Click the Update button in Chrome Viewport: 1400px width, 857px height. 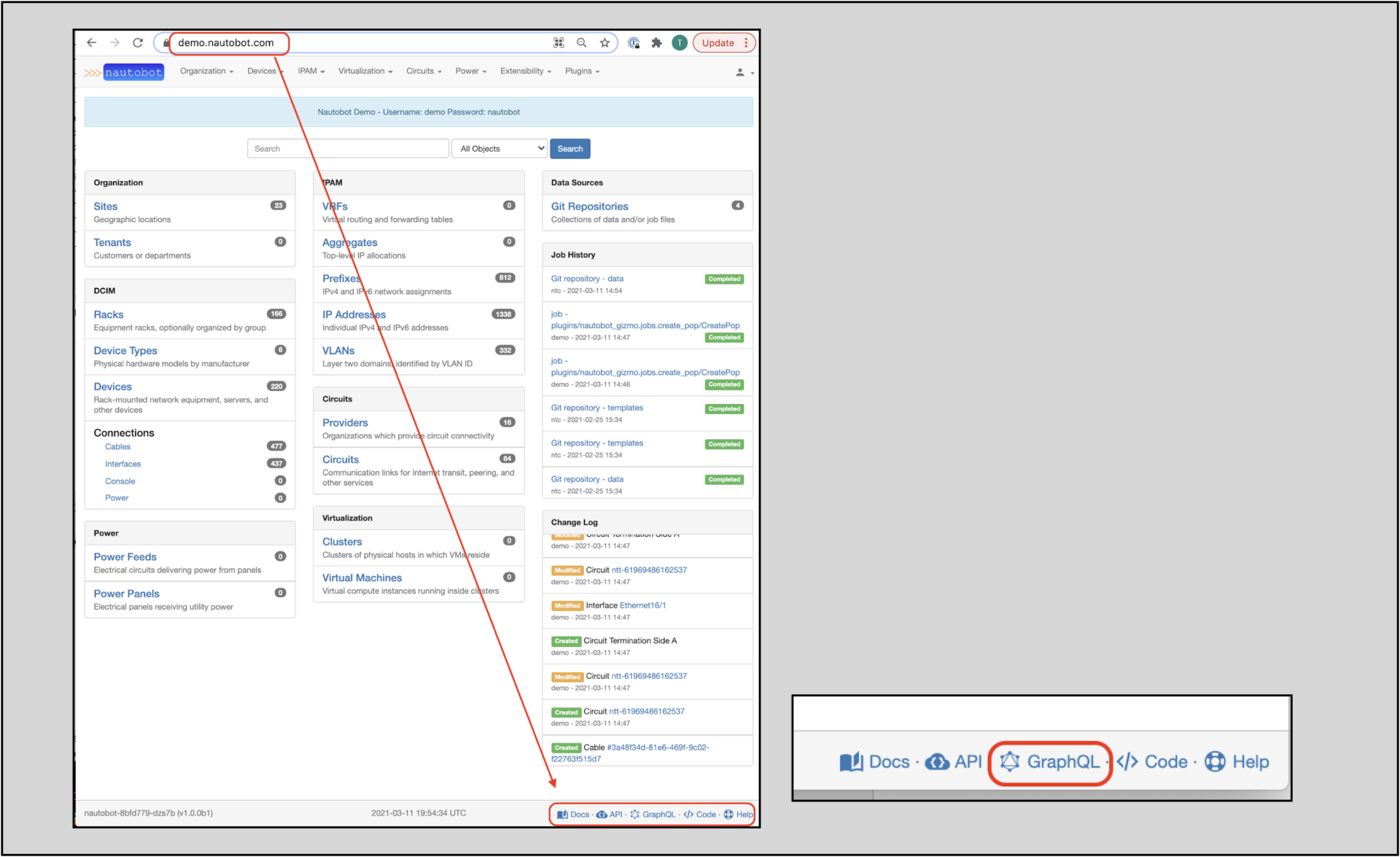click(x=718, y=42)
